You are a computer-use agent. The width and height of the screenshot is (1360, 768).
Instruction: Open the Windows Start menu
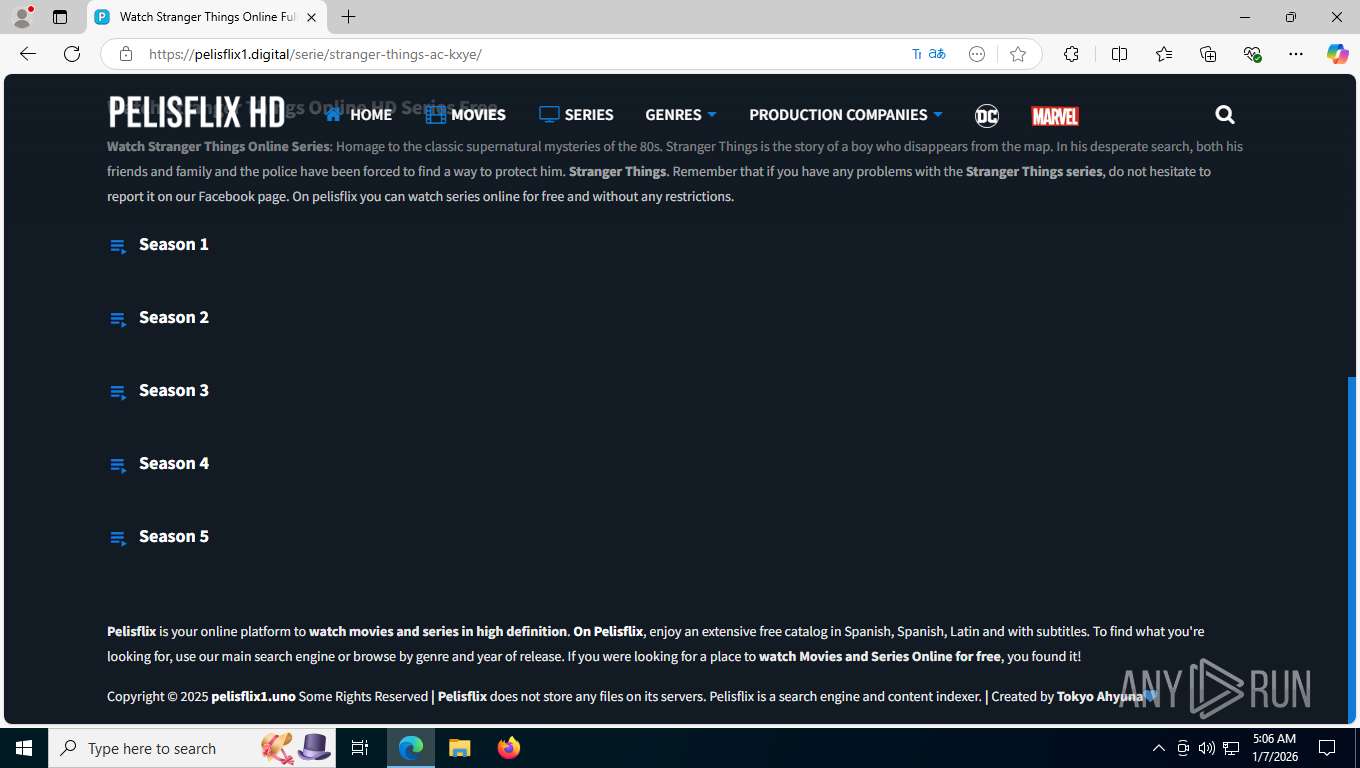24,748
